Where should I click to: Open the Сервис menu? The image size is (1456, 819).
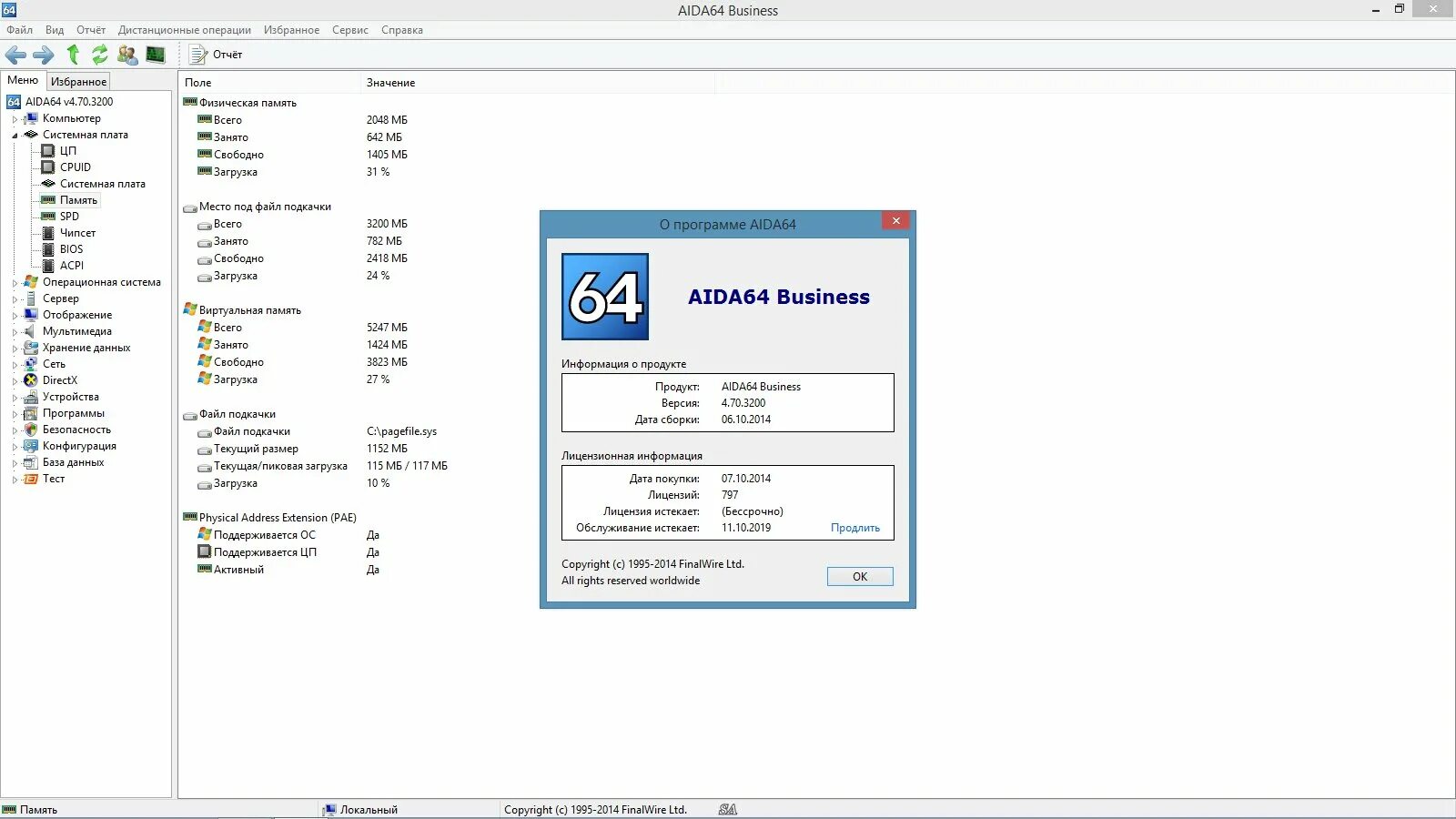[x=350, y=30]
